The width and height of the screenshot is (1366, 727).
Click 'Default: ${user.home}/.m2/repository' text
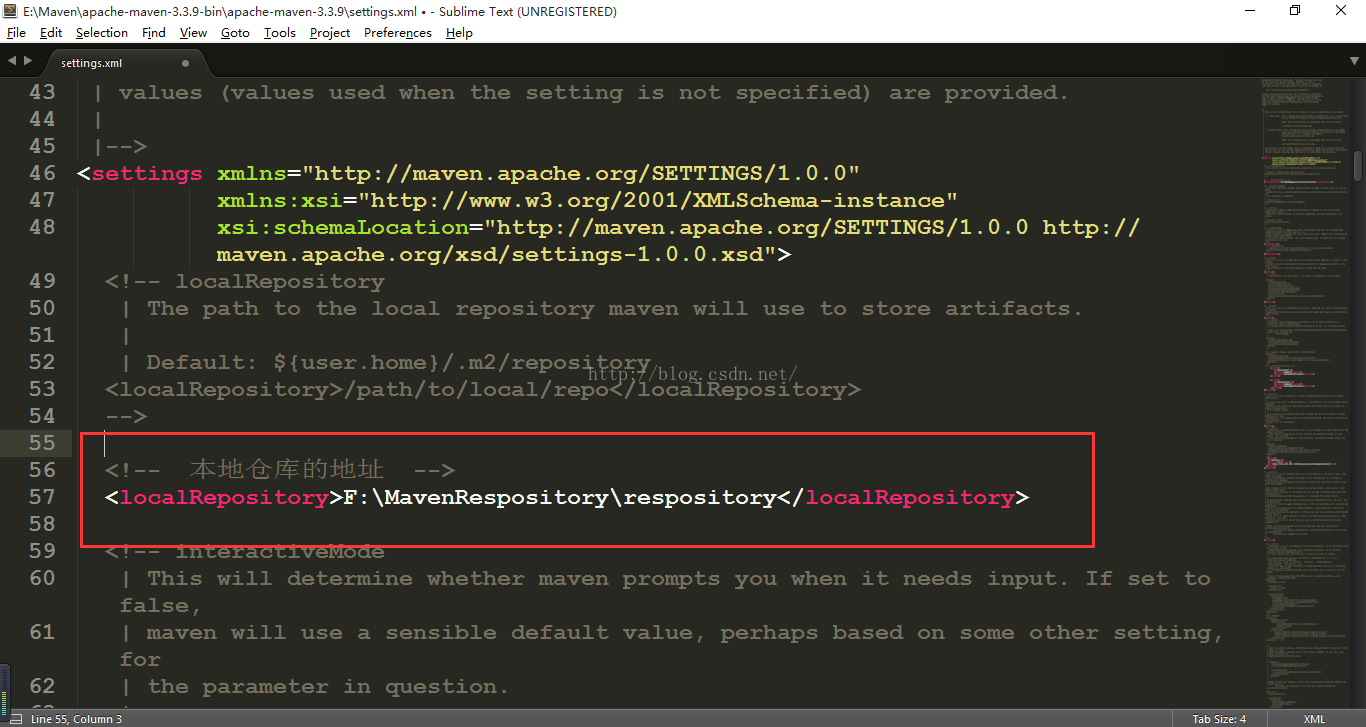click(399, 363)
